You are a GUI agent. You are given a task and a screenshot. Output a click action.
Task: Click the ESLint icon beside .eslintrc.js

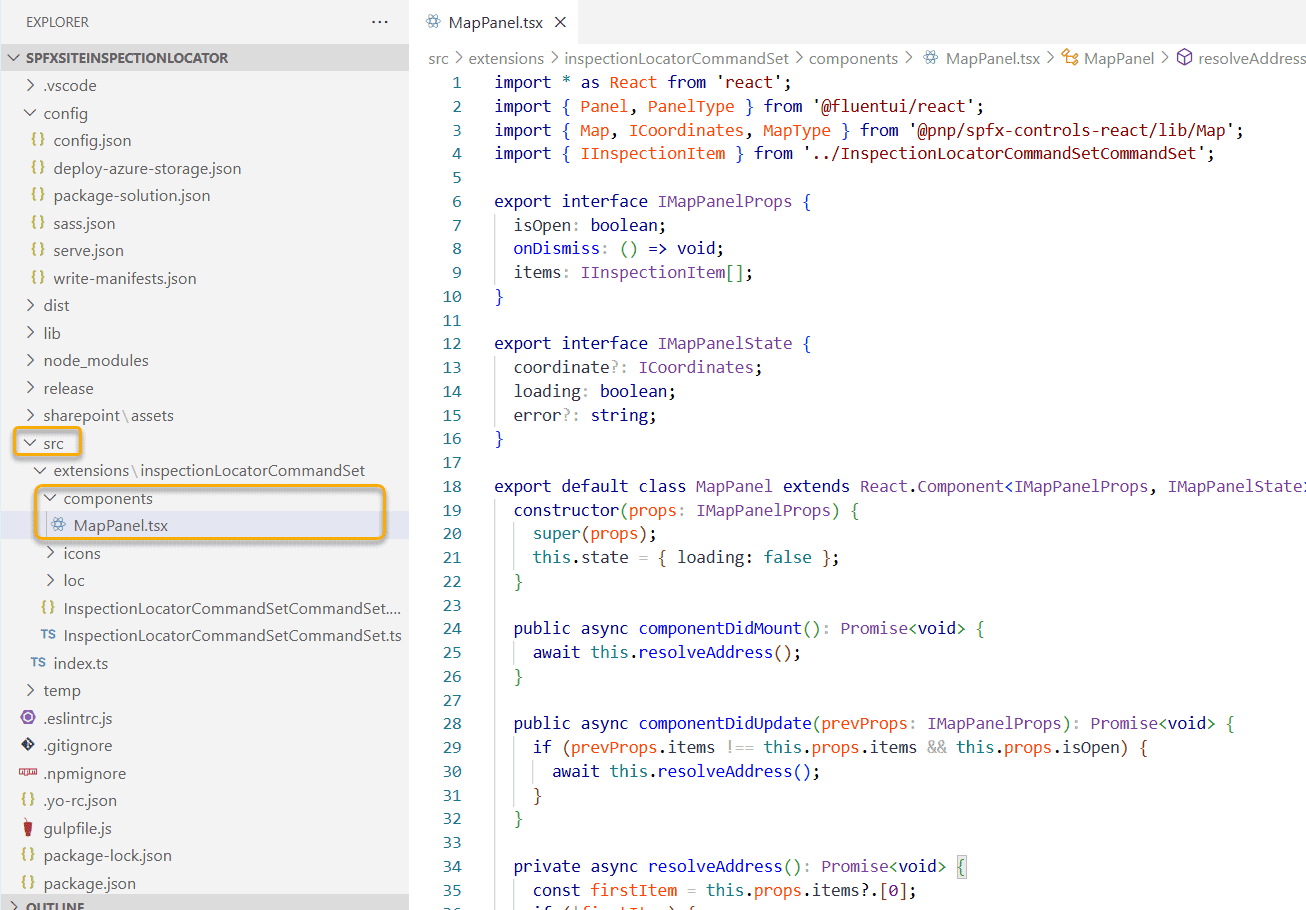click(28, 718)
